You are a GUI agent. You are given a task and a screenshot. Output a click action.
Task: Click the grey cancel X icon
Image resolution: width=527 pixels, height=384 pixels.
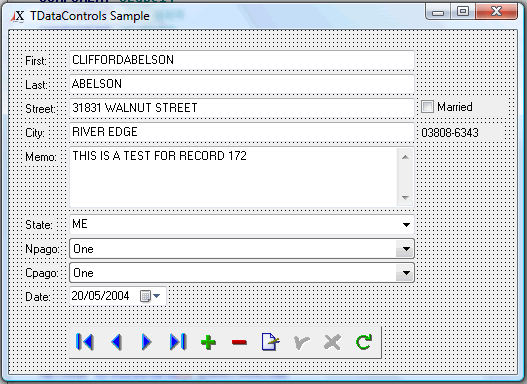332,342
